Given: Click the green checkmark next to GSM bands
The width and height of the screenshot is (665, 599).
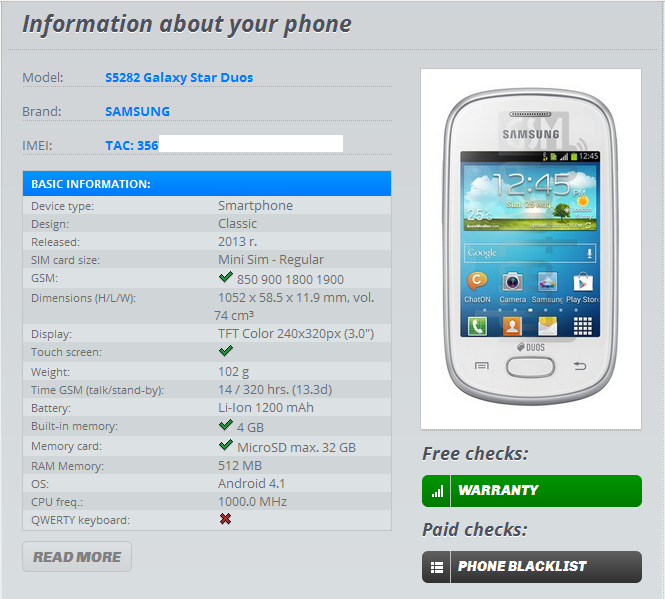Looking at the screenshot, I should click(226, 277).
